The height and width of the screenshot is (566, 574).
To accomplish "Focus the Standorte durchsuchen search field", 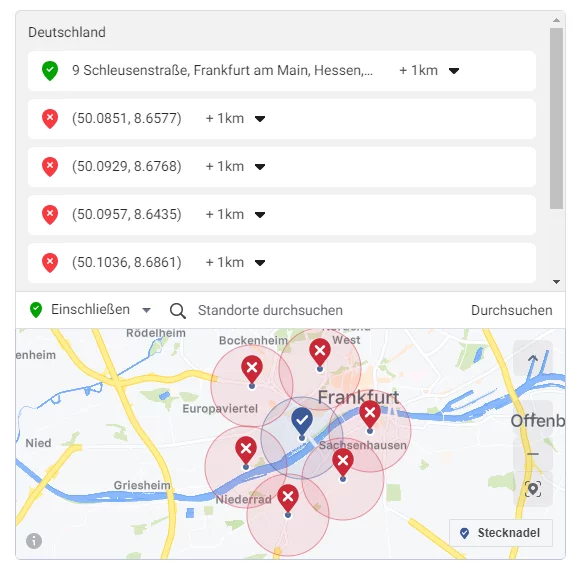I will 270,310.
